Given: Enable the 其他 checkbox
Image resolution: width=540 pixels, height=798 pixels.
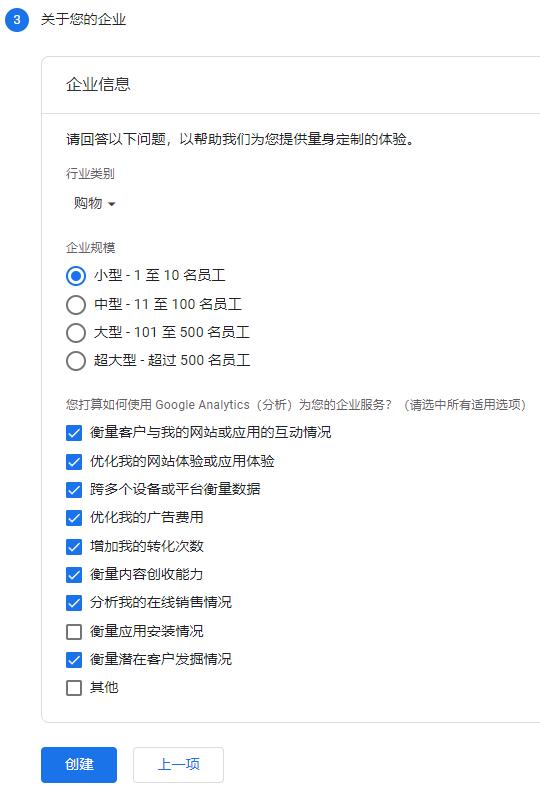Looking at the screenshot, I should pos(74,688).
